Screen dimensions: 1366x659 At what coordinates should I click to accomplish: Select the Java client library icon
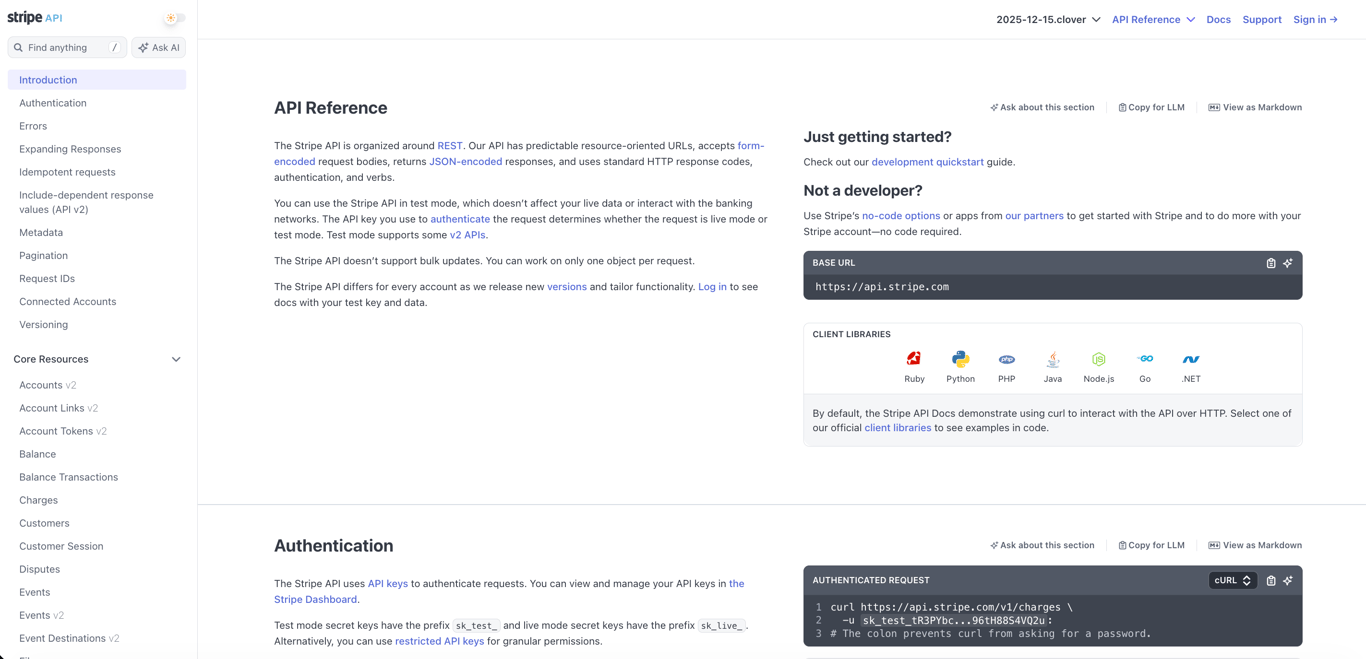click(1052, 360)
